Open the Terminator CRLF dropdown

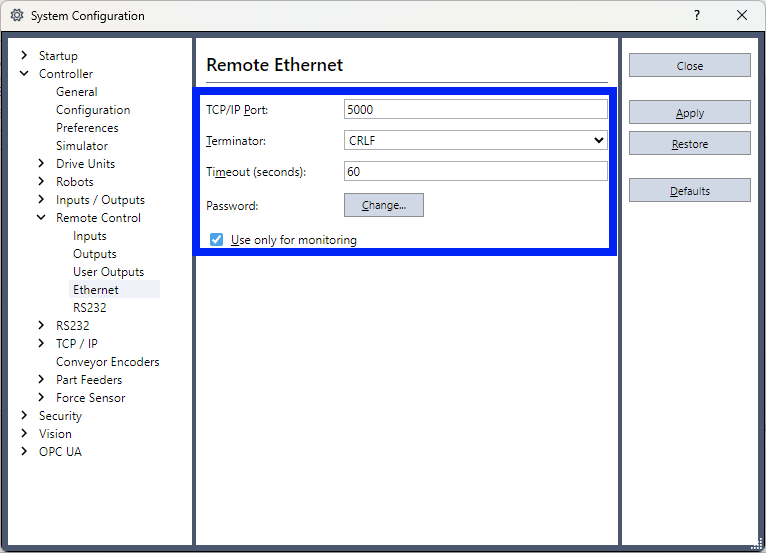point(476,141)
